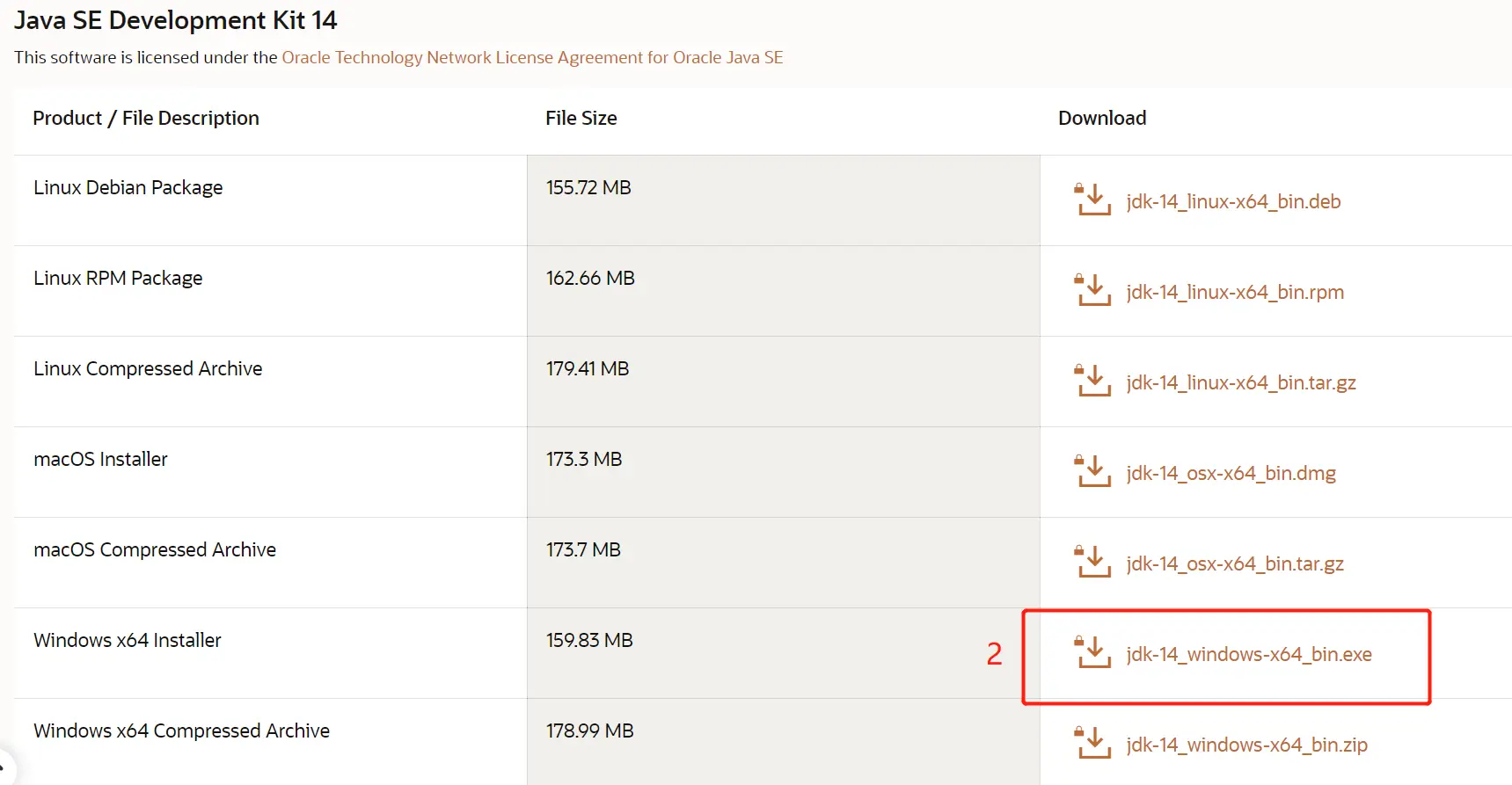Download jdk-14_linux-x64_bin.deb file link
This screenshot has width=1512, height=785.
pyautogui.click(x=1233, y=201)
